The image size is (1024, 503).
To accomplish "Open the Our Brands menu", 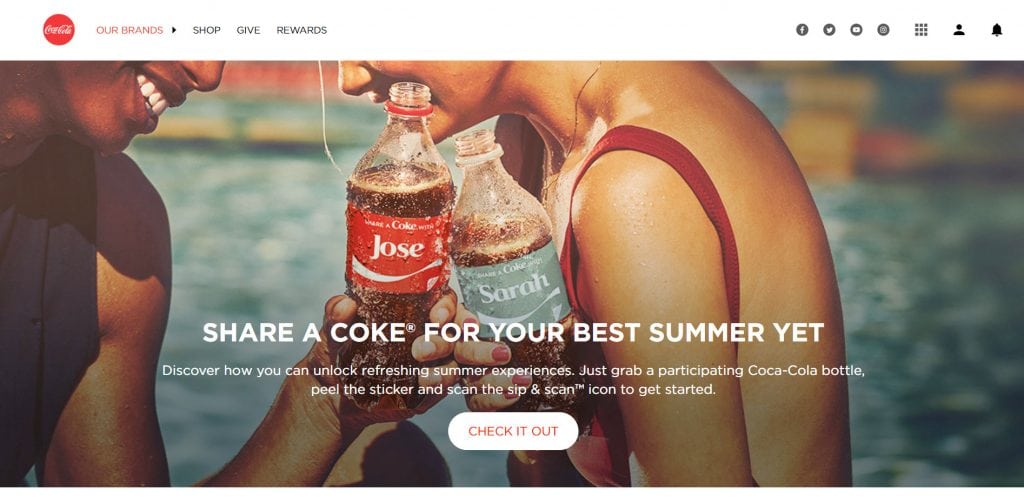I will (x=129, y=30).
